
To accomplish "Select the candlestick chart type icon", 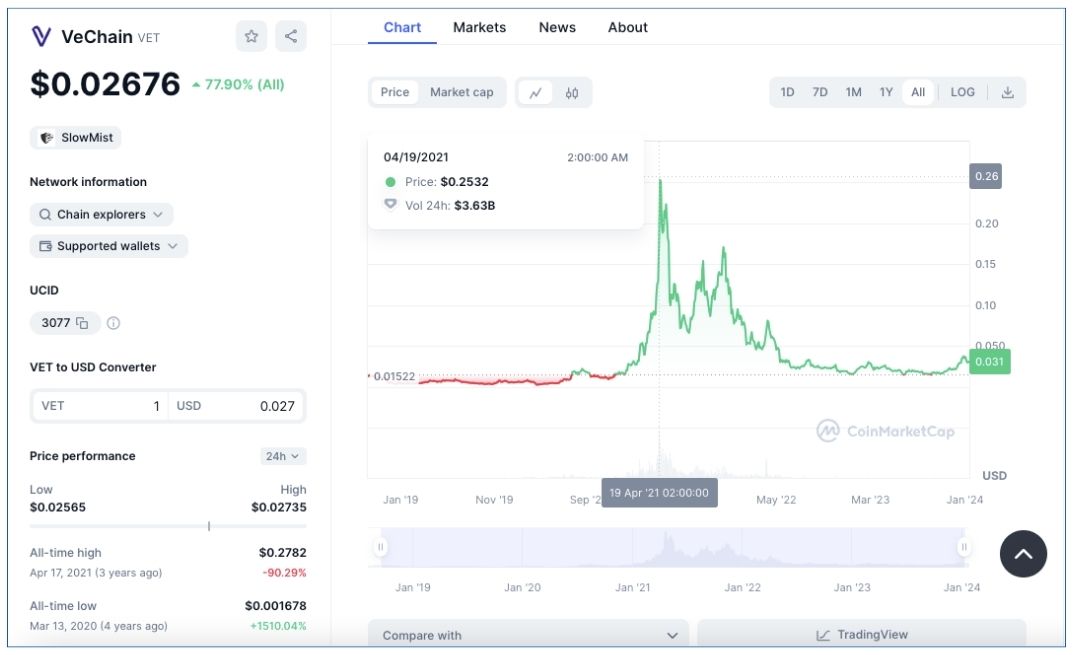I will click(x=572, y=92).
